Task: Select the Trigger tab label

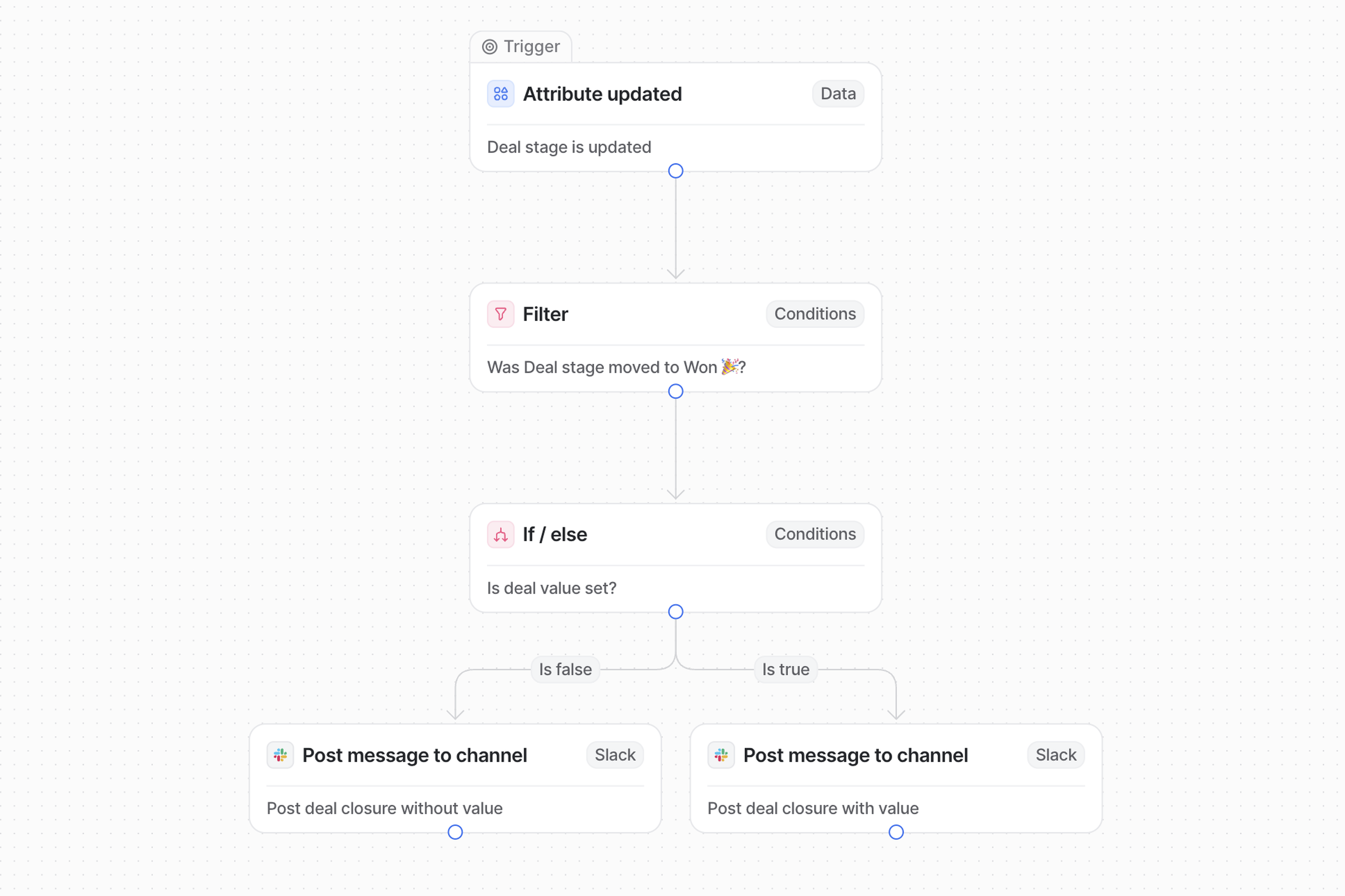Action: [531, 47]
